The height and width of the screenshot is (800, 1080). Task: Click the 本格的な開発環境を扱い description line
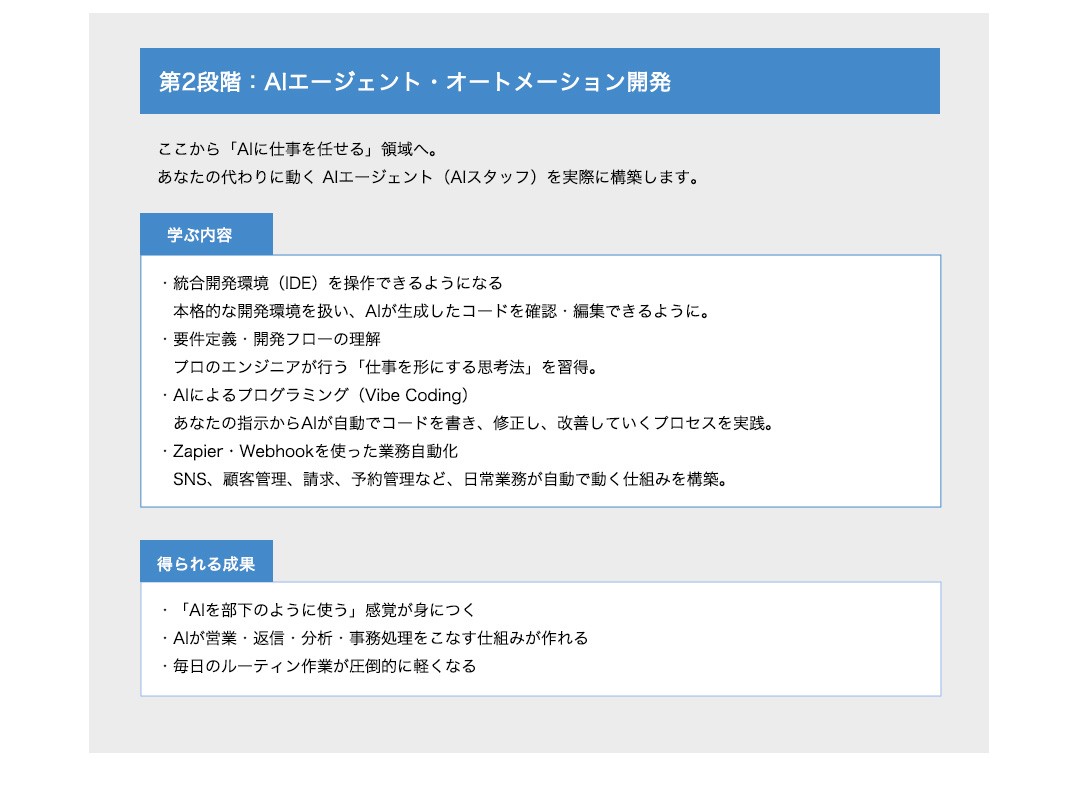click(440, 311)
